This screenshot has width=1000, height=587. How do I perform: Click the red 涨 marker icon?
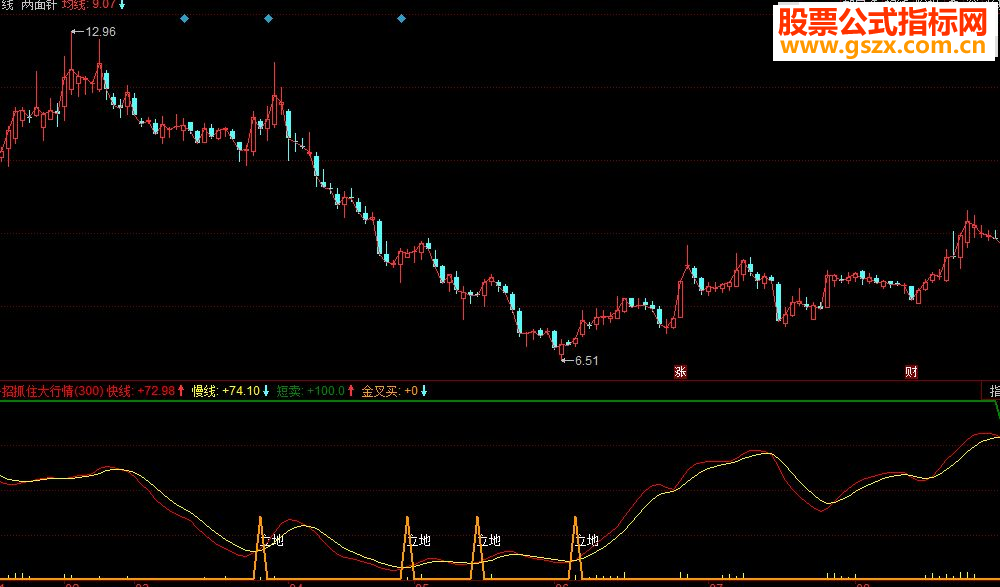pyautogui.click(x=680, y=372)
